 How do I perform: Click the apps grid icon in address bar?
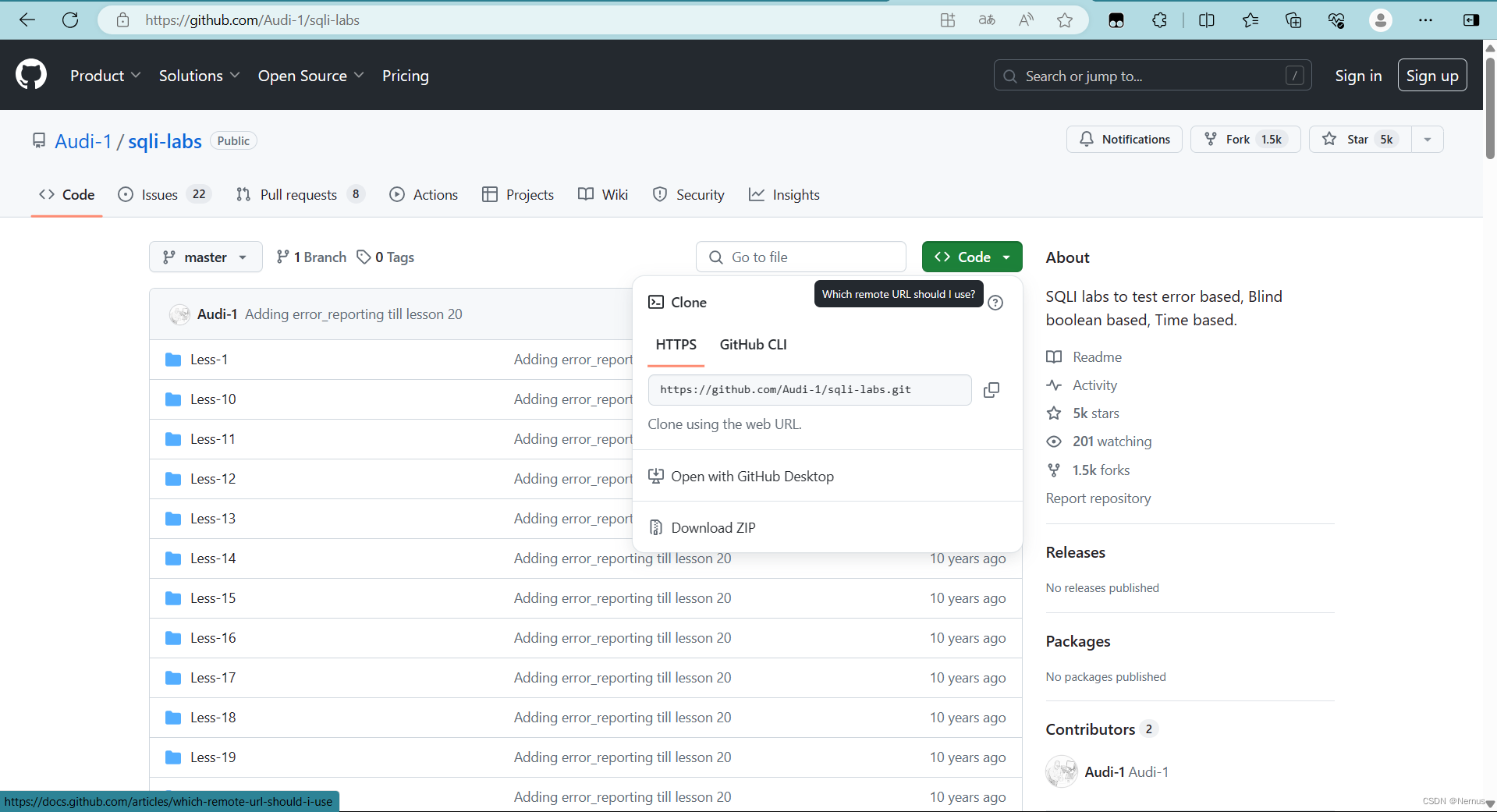click(x=948, y=20)
